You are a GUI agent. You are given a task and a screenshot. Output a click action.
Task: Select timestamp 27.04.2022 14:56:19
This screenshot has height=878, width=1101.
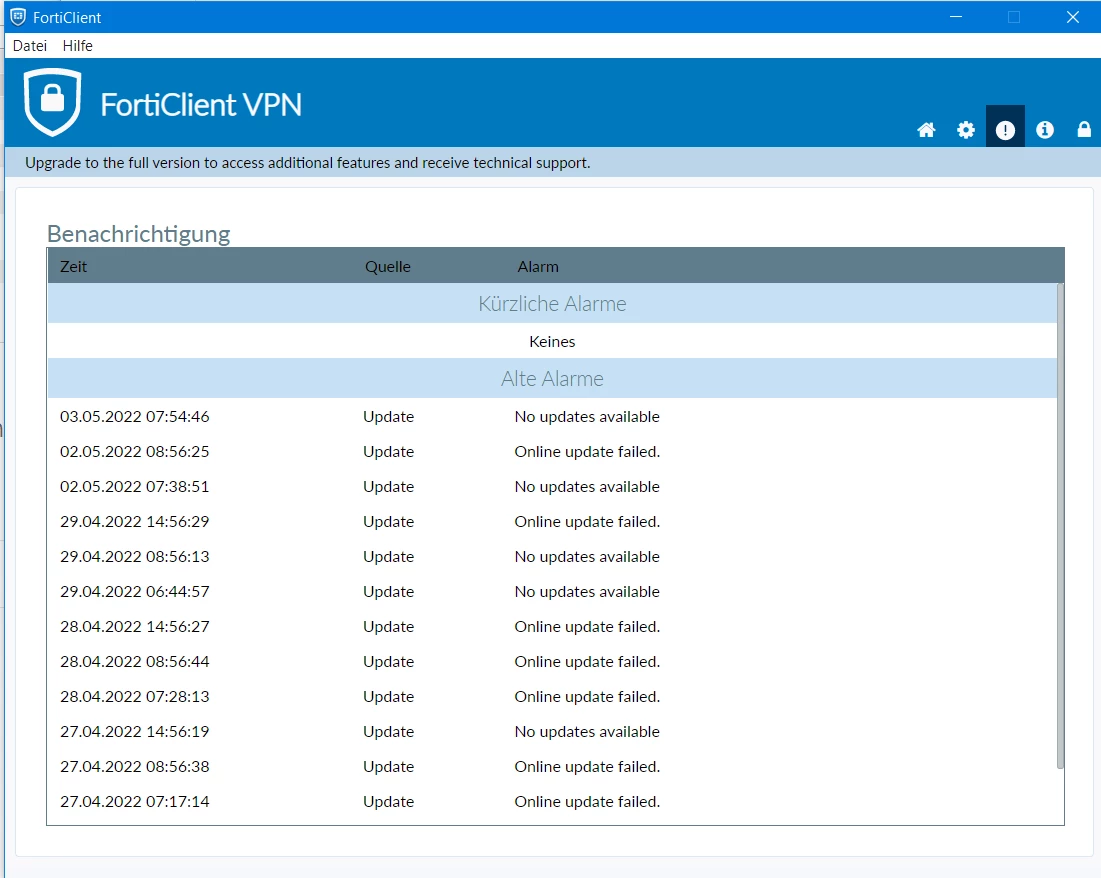click(x=135, y=732)
